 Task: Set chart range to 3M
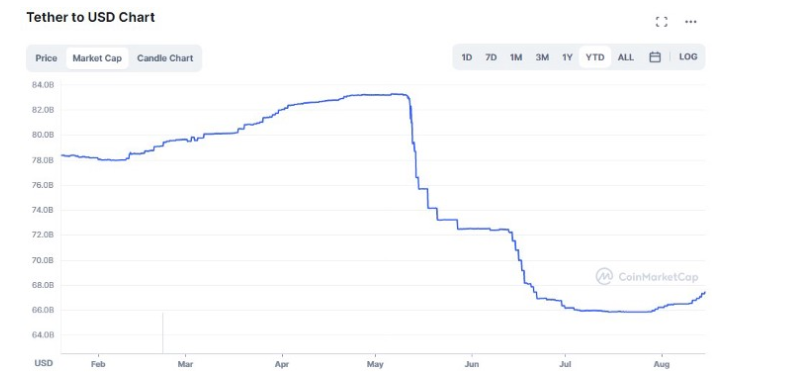542,57
